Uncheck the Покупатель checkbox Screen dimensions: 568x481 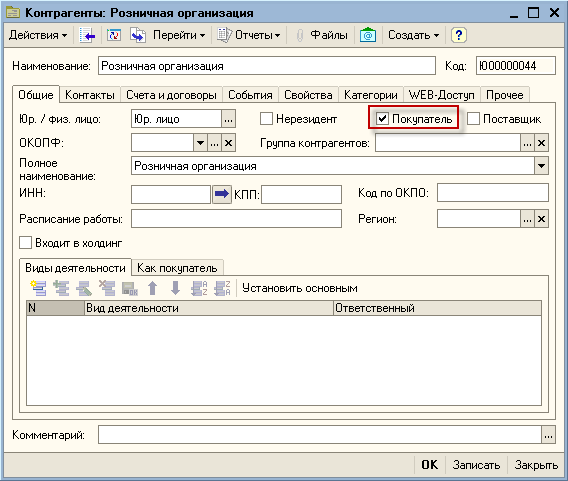click(382, 118)
